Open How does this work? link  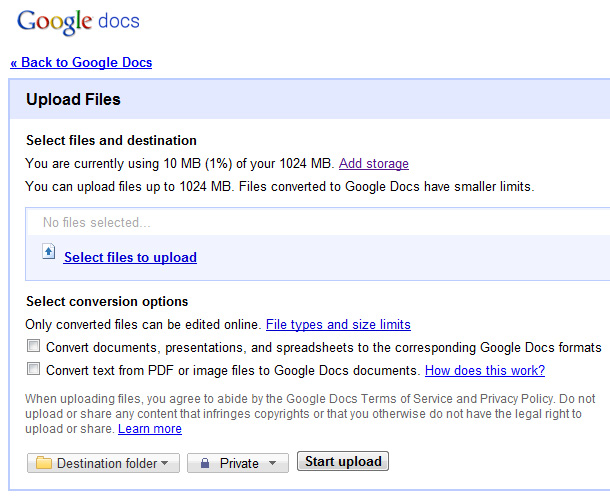point(485,370)
